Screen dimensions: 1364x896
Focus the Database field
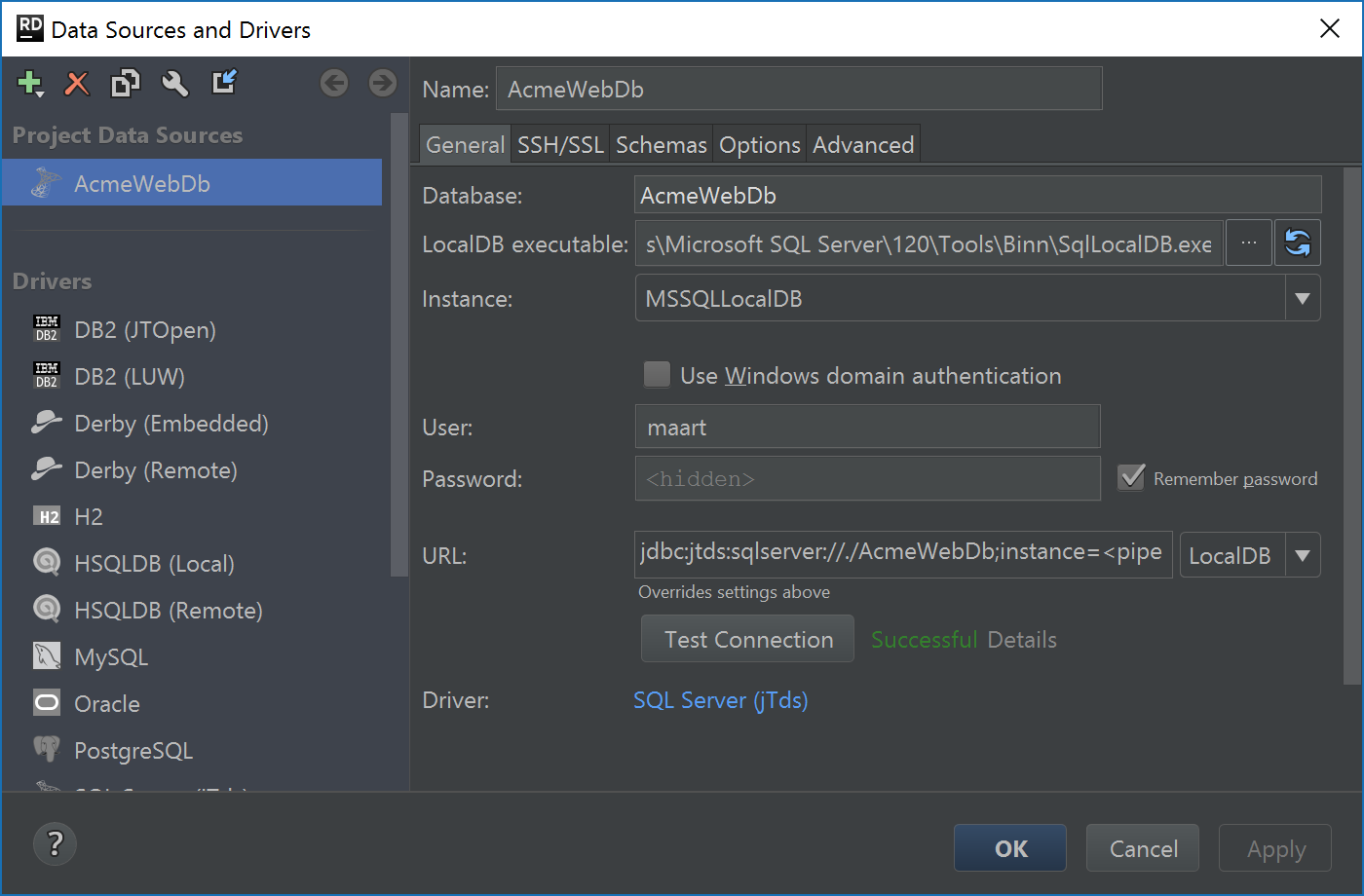click(978, 195)
